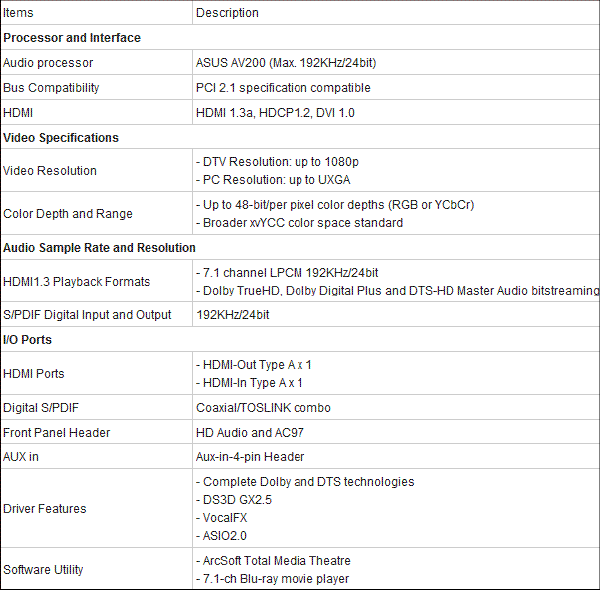Select the HDMI1.3 Playback Formats label
This screenshot has width=600, height=590.
[x=77, y=281]
